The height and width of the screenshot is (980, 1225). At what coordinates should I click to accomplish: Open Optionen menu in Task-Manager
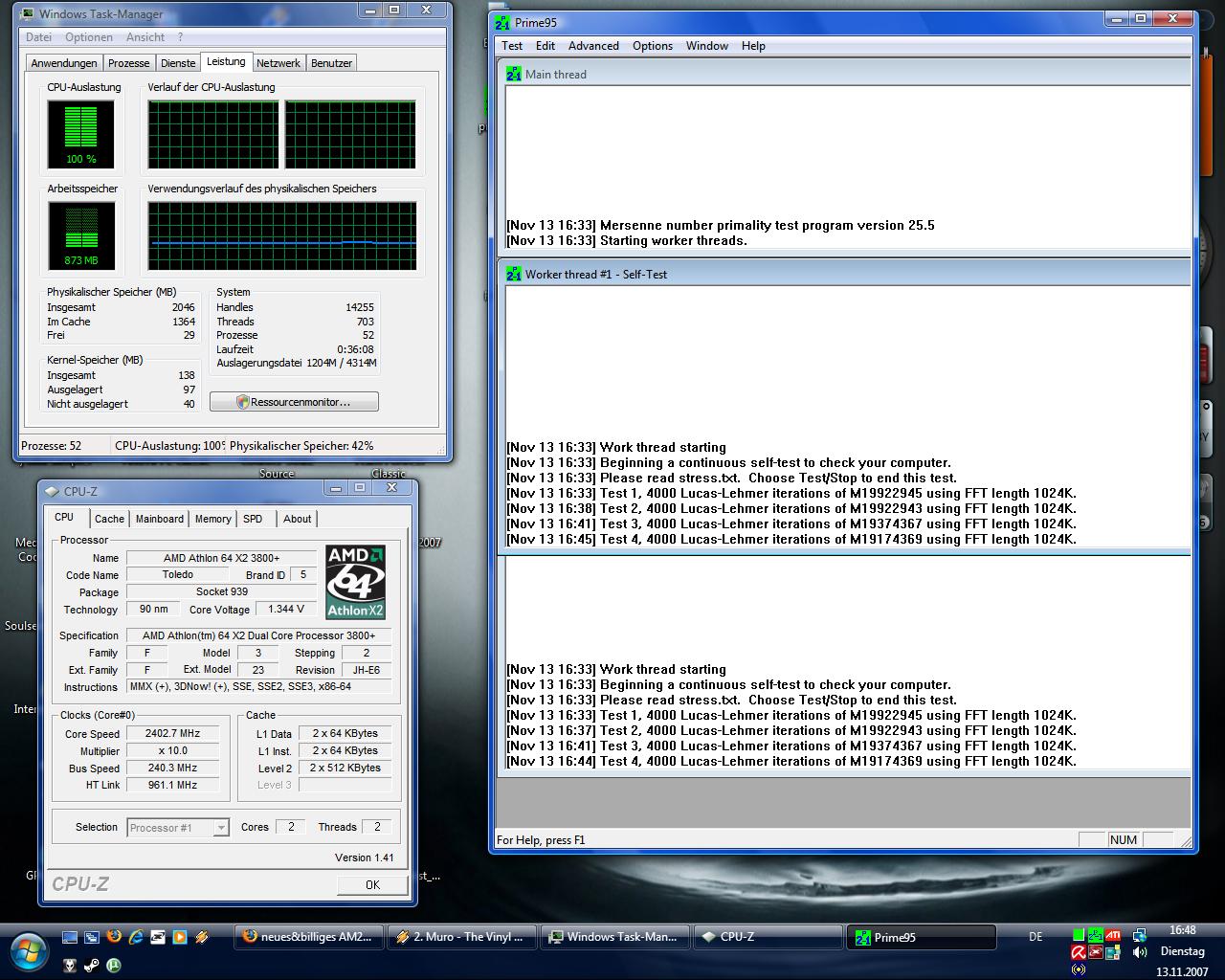[89, 37]
